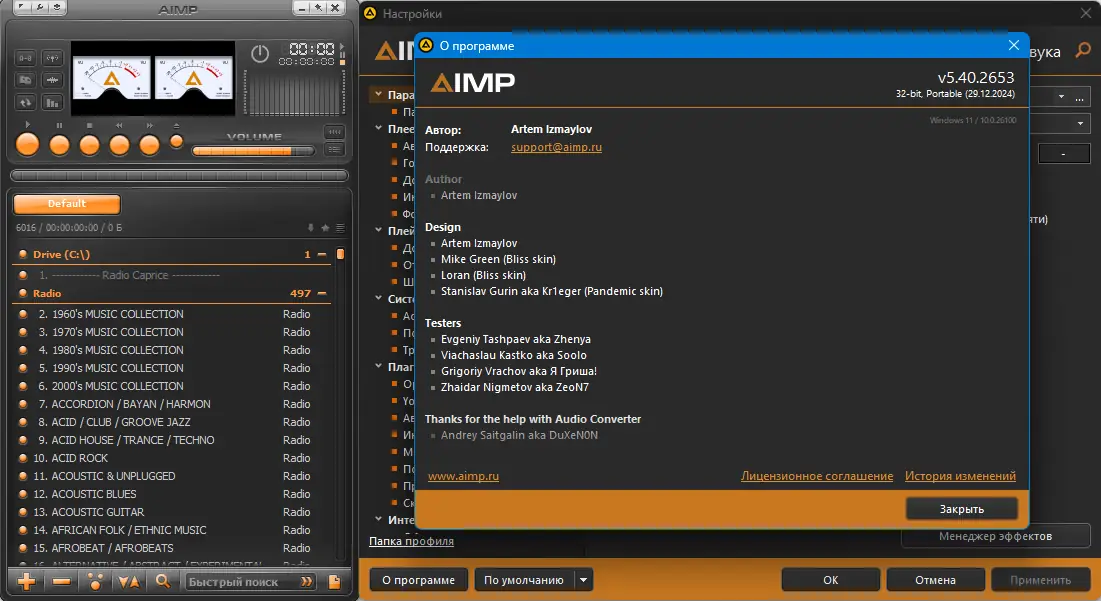
Task: Click the orange Pause button
Action: 59,144
